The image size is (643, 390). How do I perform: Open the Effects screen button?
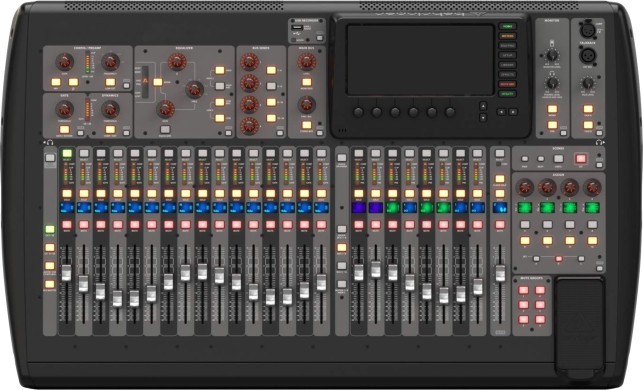pos(507,74)
